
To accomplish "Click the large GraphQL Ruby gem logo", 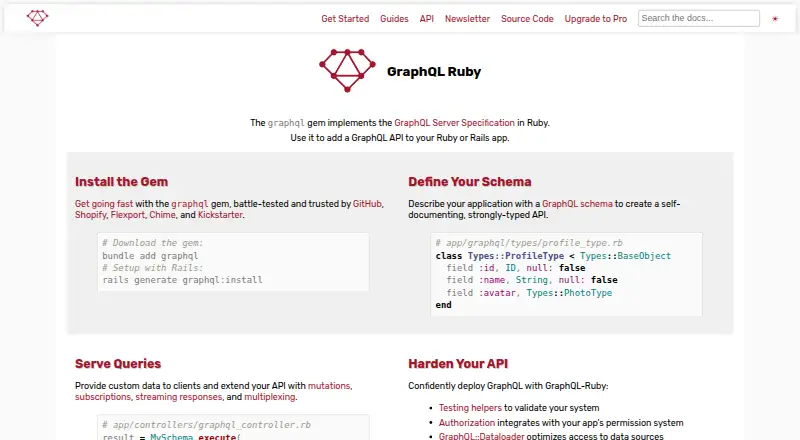I will point(347,70).
